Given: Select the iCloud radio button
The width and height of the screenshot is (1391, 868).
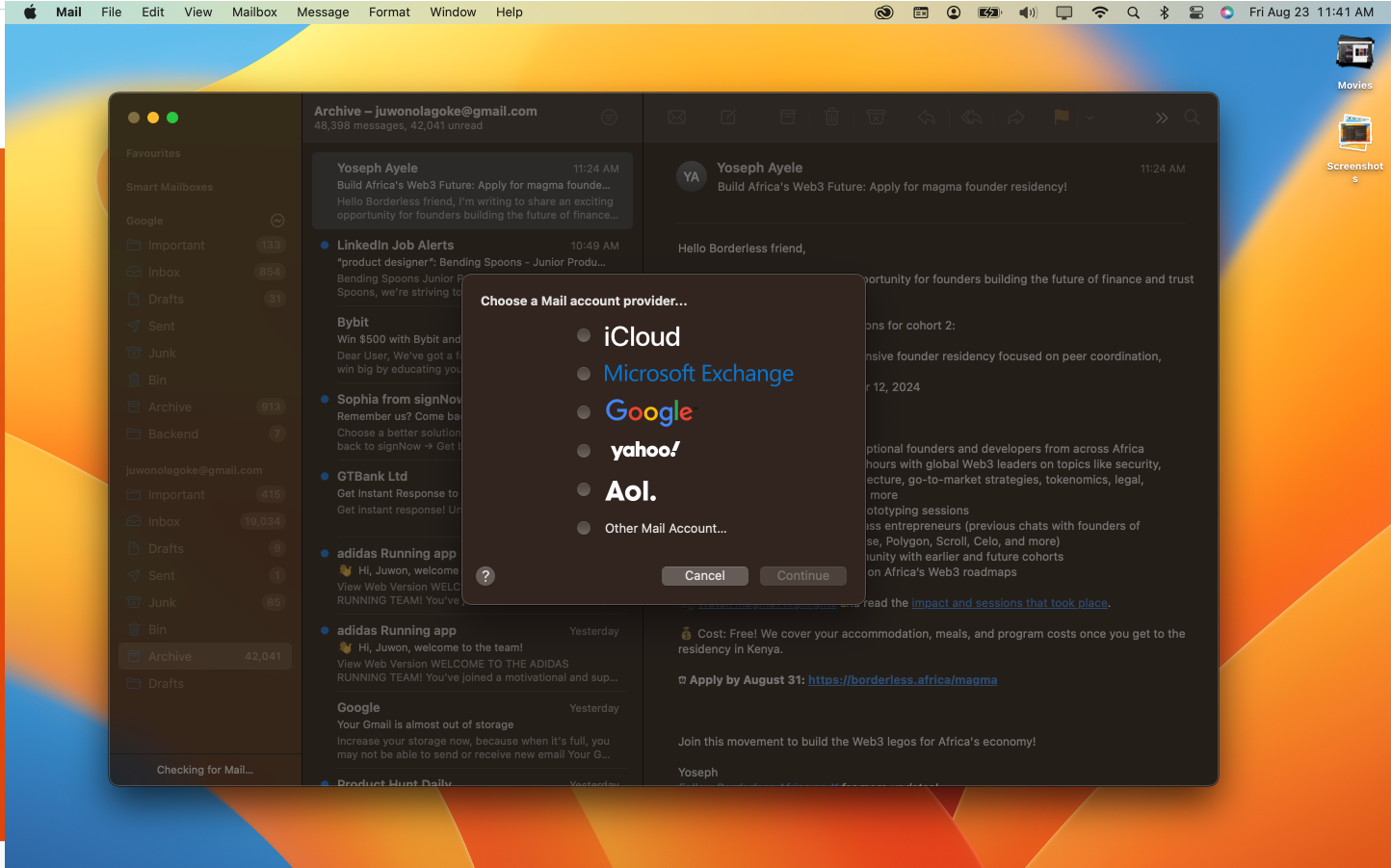Looking at the screenshot, I should point(584,336).
